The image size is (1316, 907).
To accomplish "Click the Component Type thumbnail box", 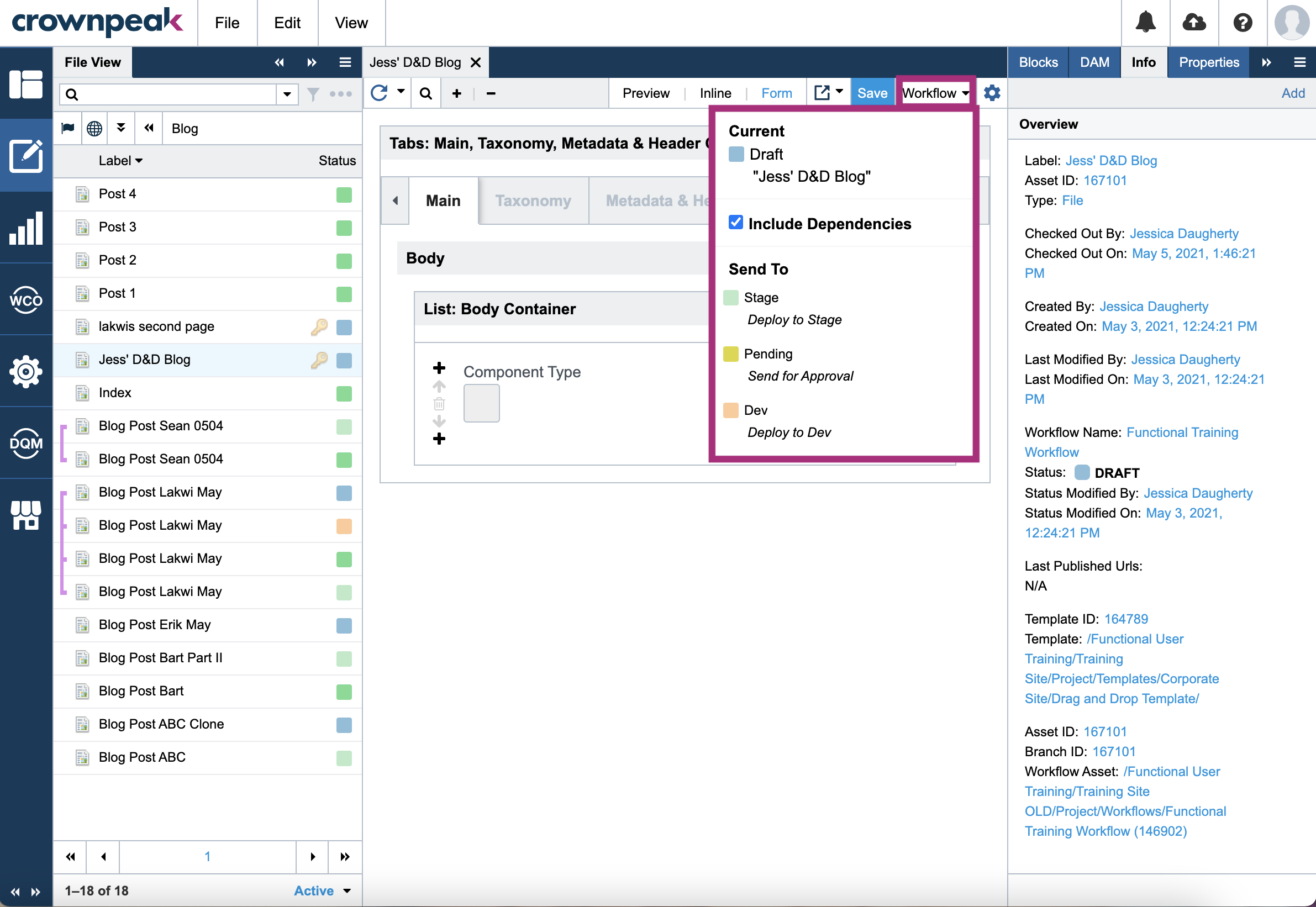I will coord(482,403).
